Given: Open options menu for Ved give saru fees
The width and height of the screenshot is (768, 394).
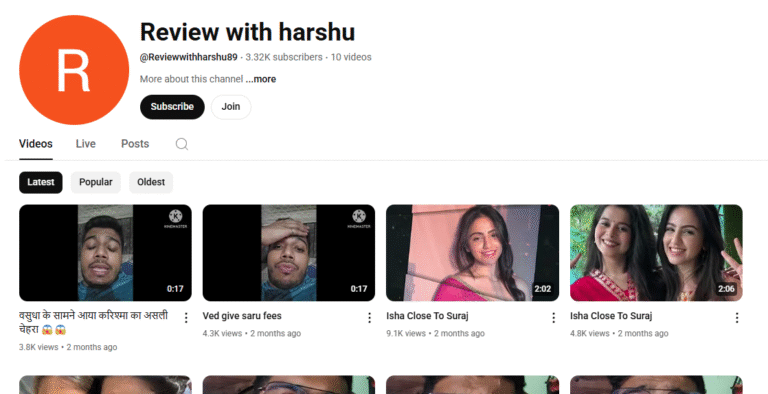Looking at the screenshot, I should point(369,318).
